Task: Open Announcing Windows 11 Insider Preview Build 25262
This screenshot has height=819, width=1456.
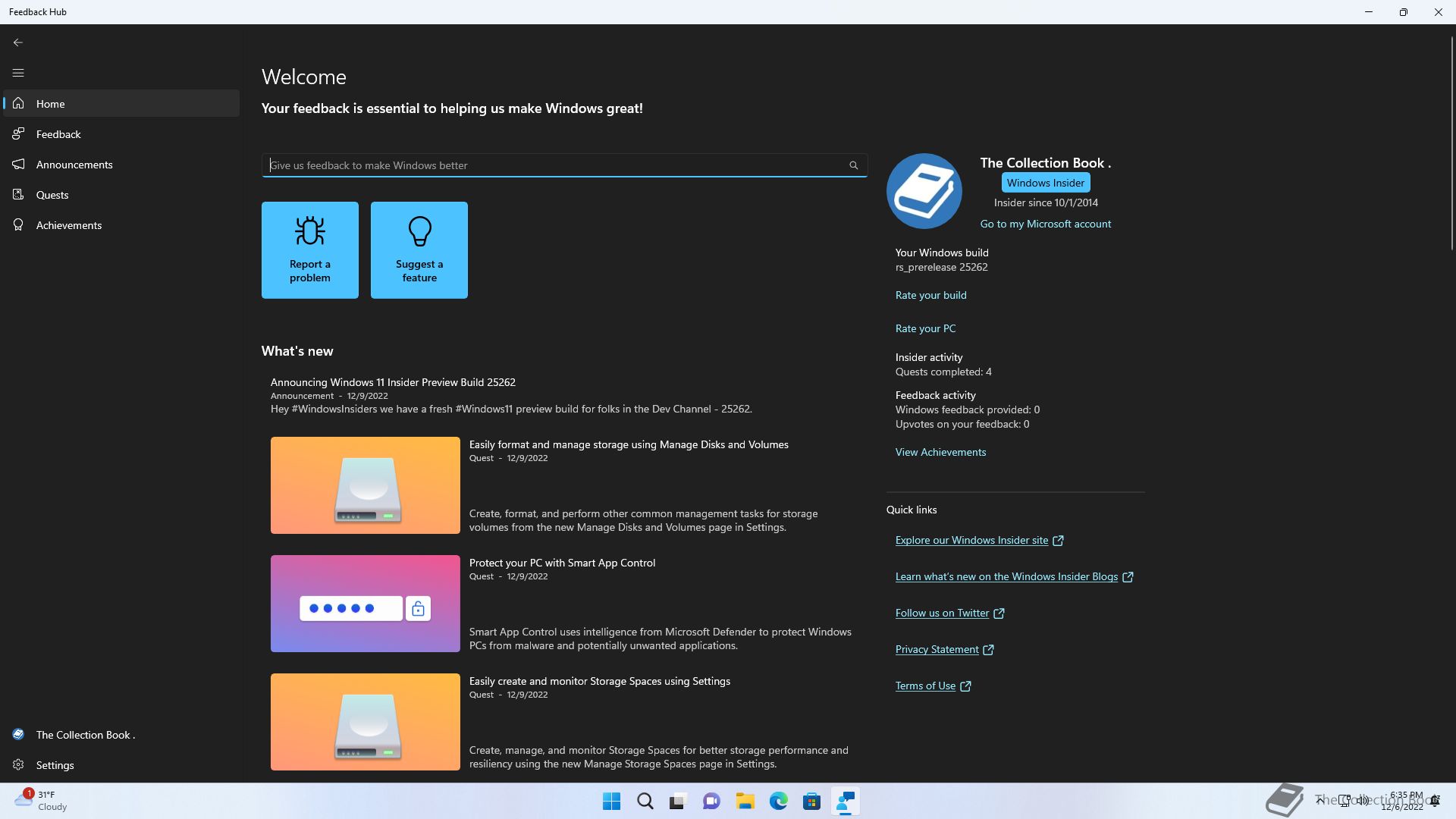Action: (393, 382)
